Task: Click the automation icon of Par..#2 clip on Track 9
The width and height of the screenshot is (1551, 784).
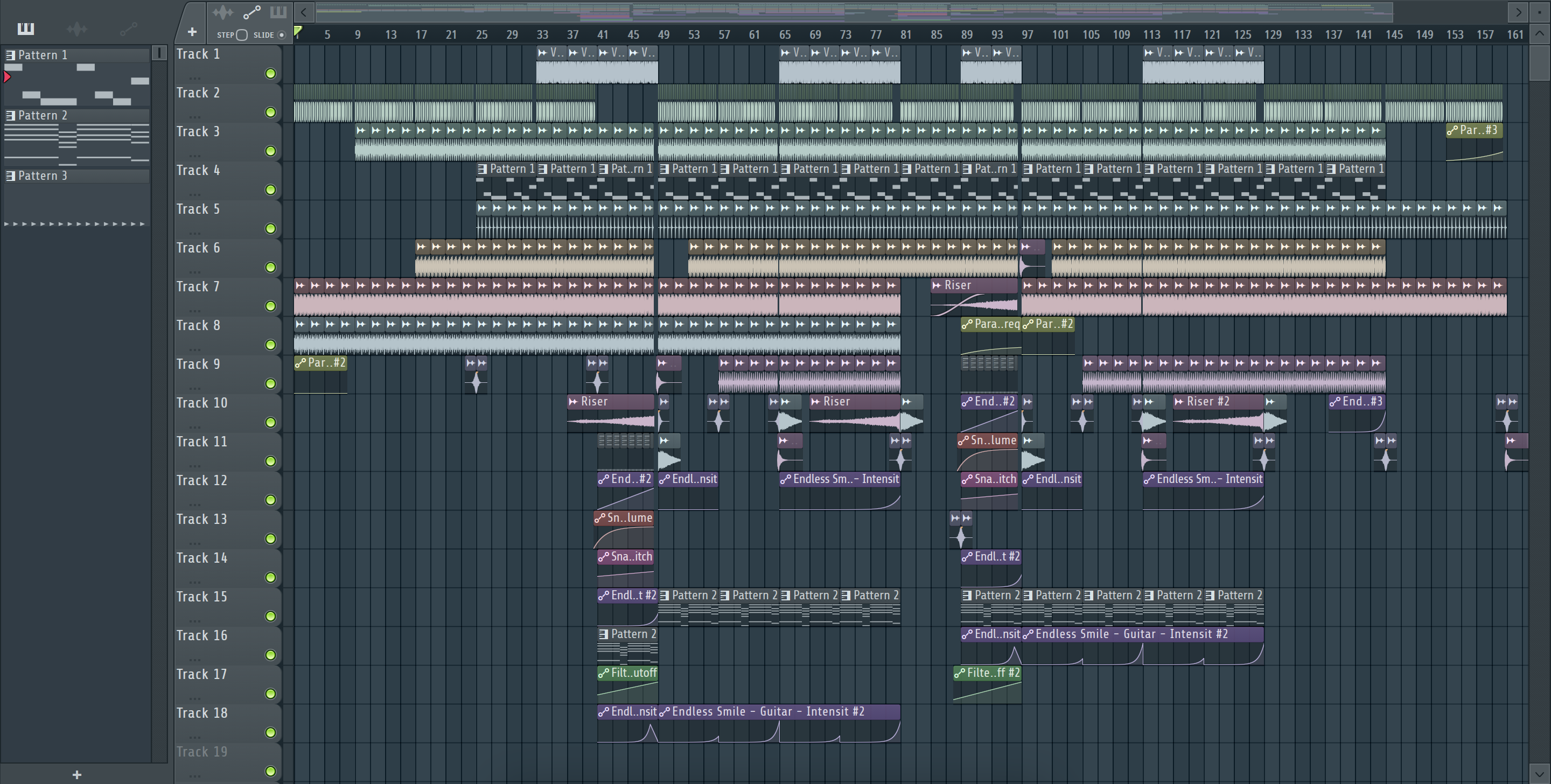Action: coord(300,362)
